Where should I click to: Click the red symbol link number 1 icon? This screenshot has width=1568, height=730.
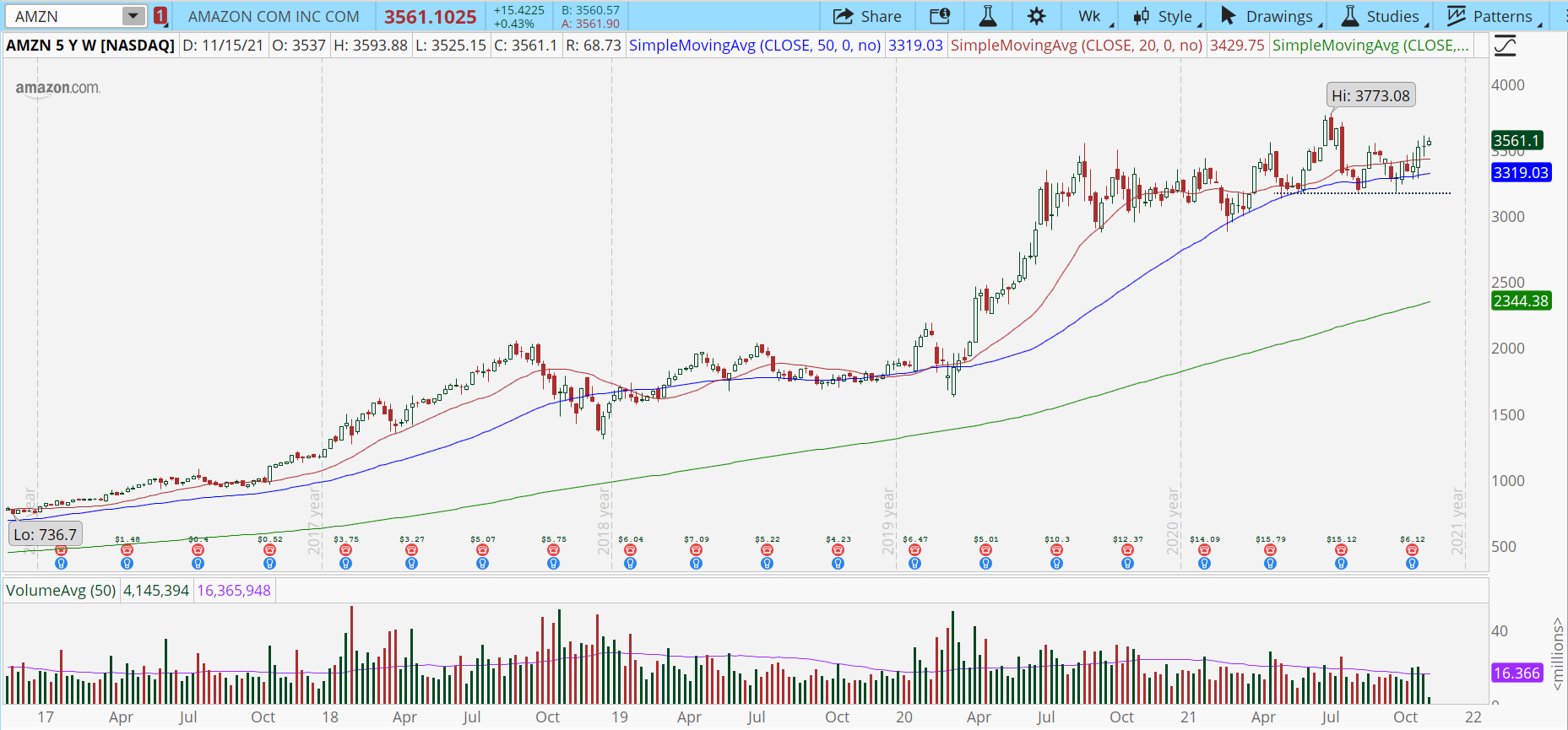click(160, 16)
